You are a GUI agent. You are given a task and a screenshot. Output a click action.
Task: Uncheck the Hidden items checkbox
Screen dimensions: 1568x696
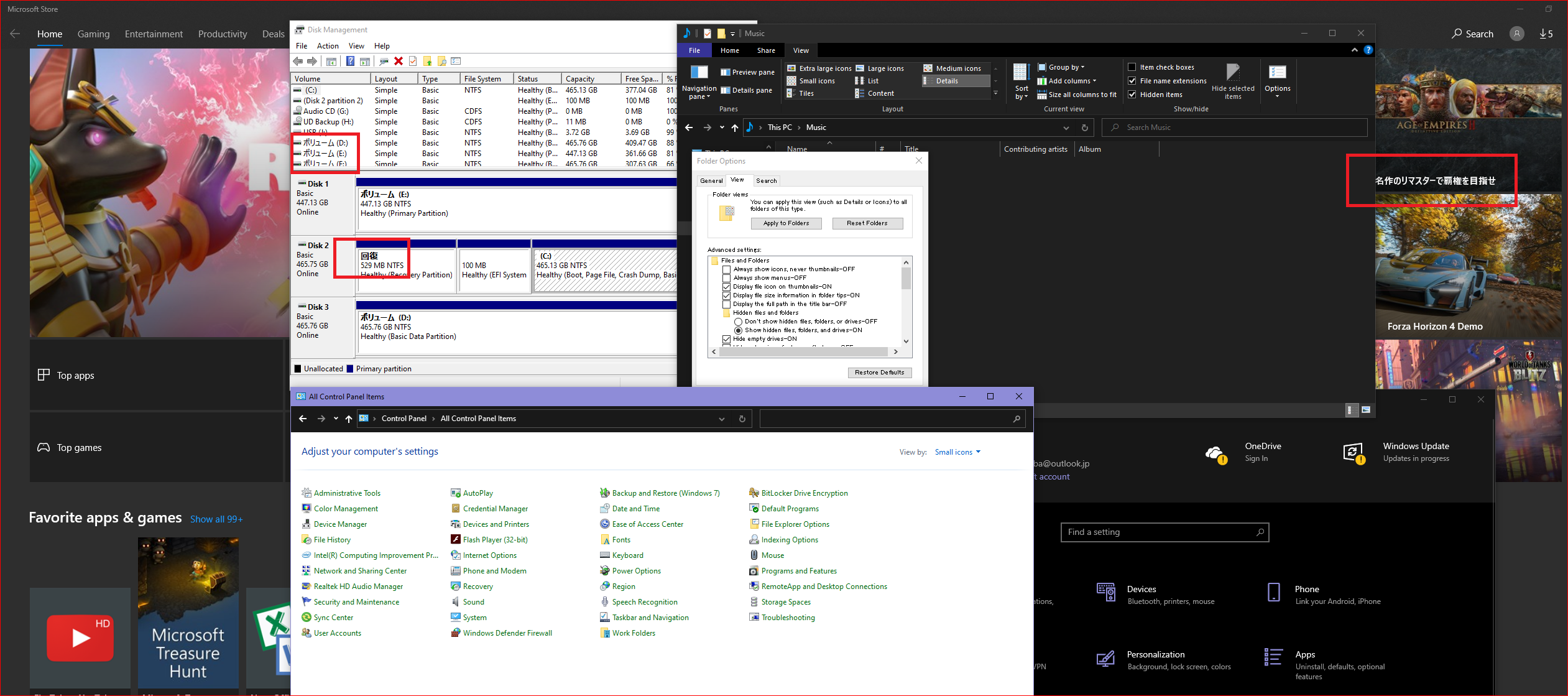[1132, 95]
